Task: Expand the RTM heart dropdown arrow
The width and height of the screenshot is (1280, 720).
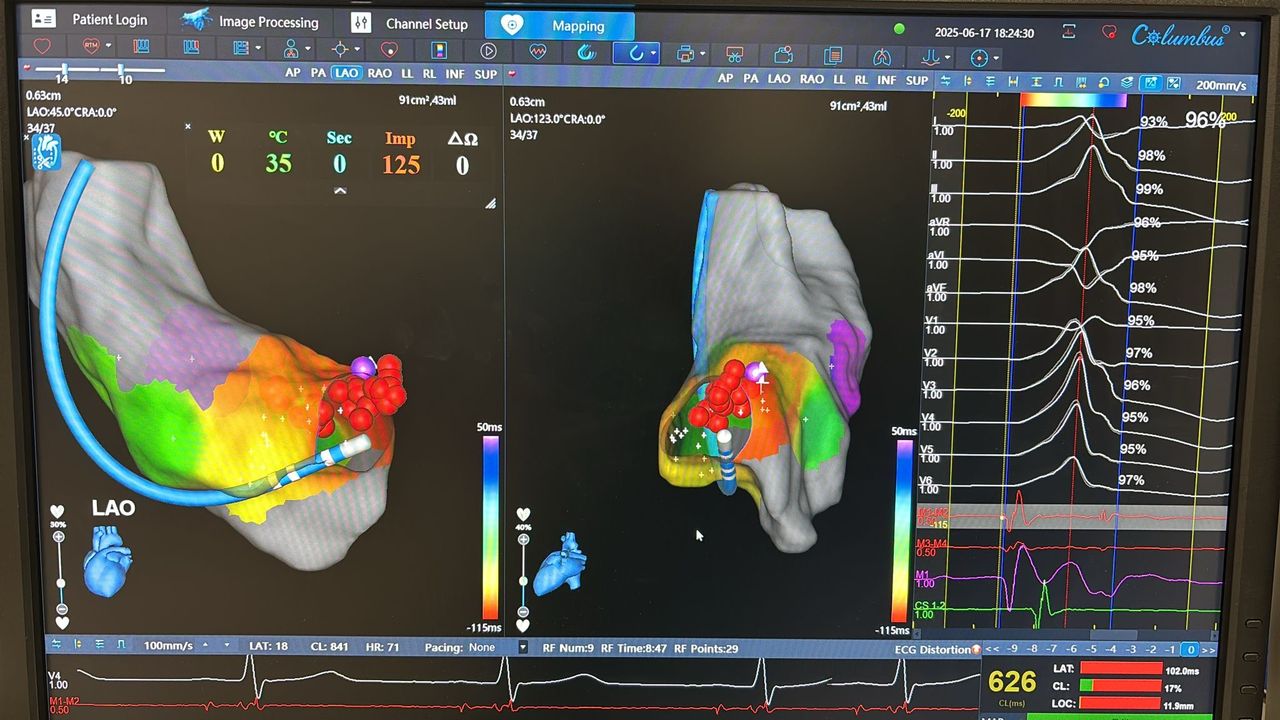Action: 108,47
